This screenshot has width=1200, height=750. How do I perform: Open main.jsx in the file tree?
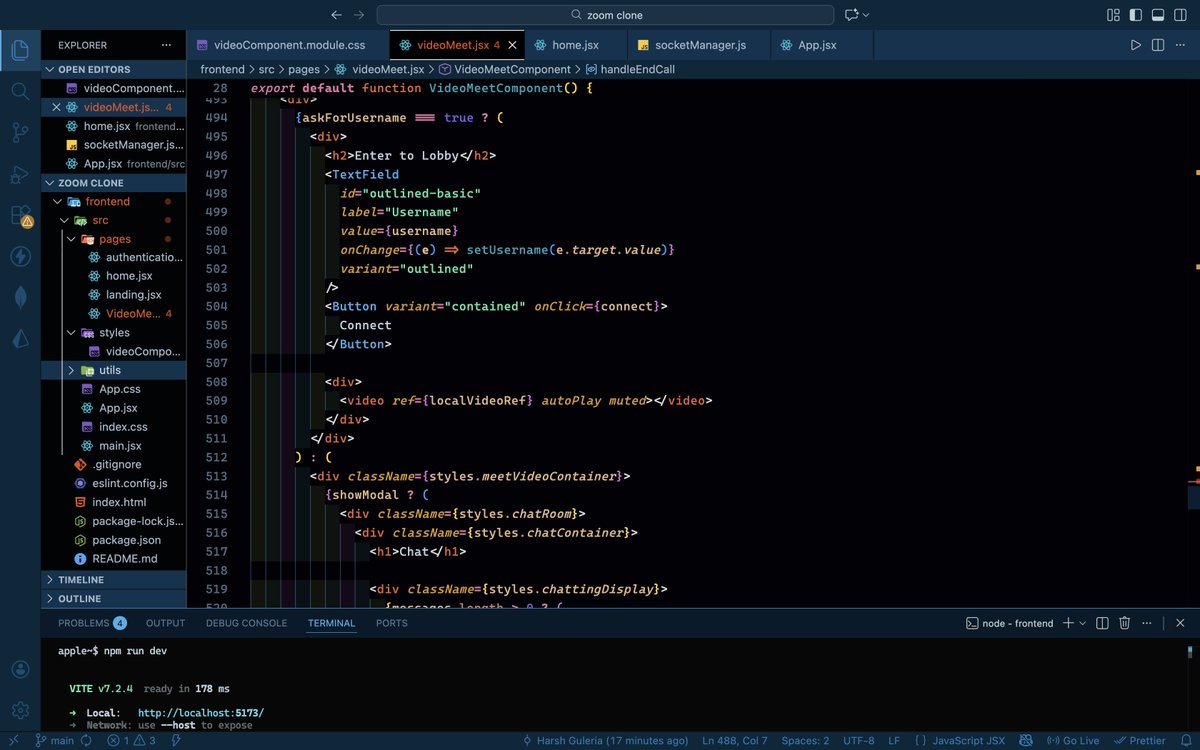pos(113,445)
